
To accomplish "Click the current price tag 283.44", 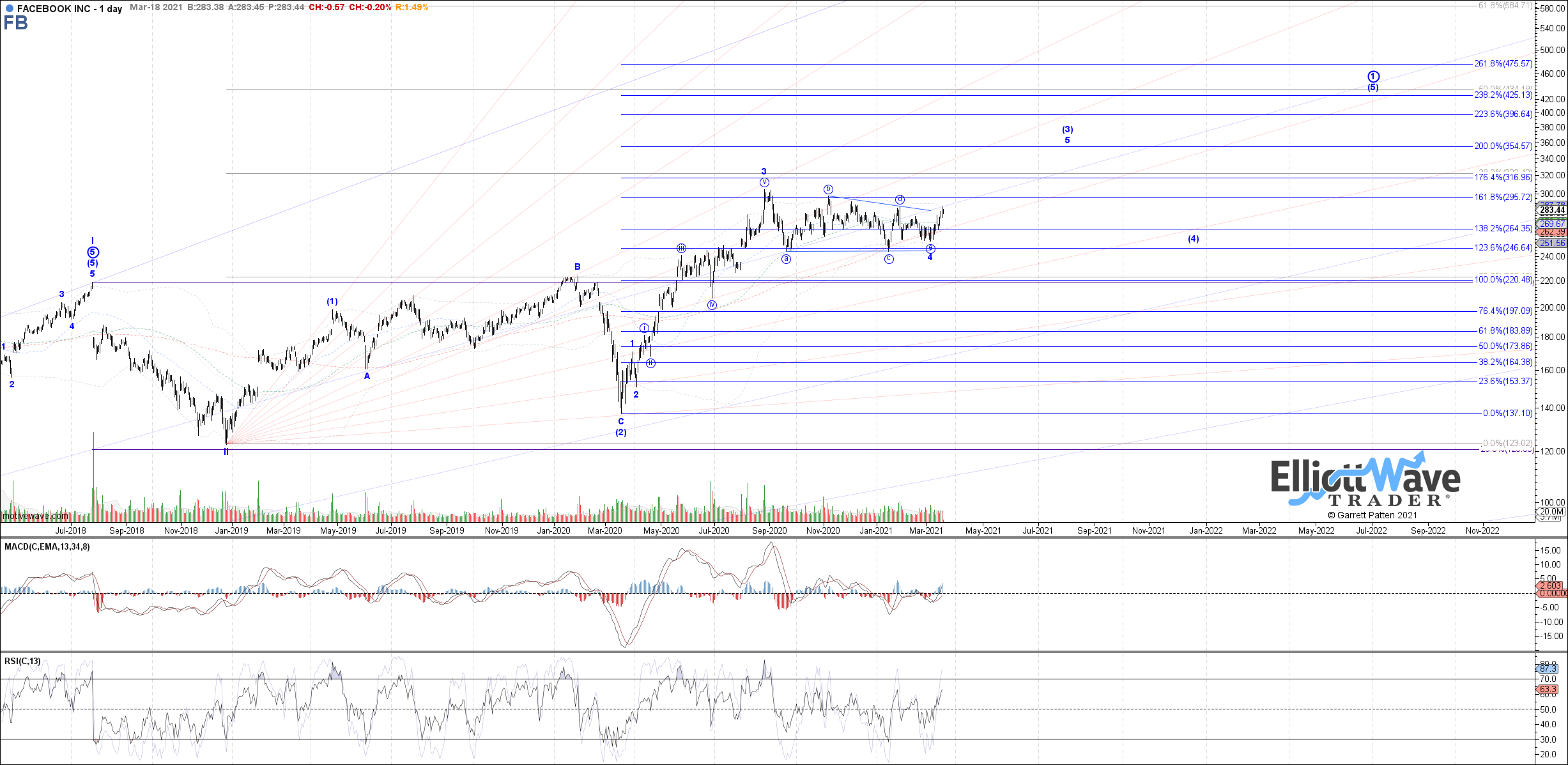I will pos(1552,210).
